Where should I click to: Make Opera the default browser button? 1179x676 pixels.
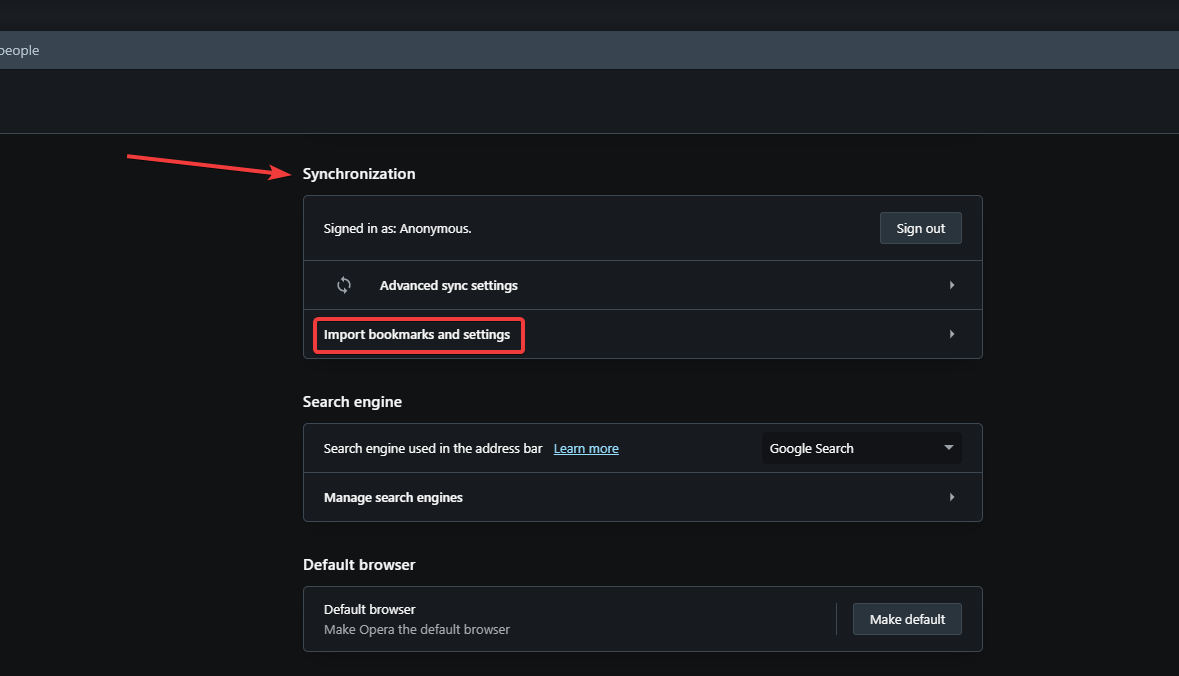pos(907,619)
